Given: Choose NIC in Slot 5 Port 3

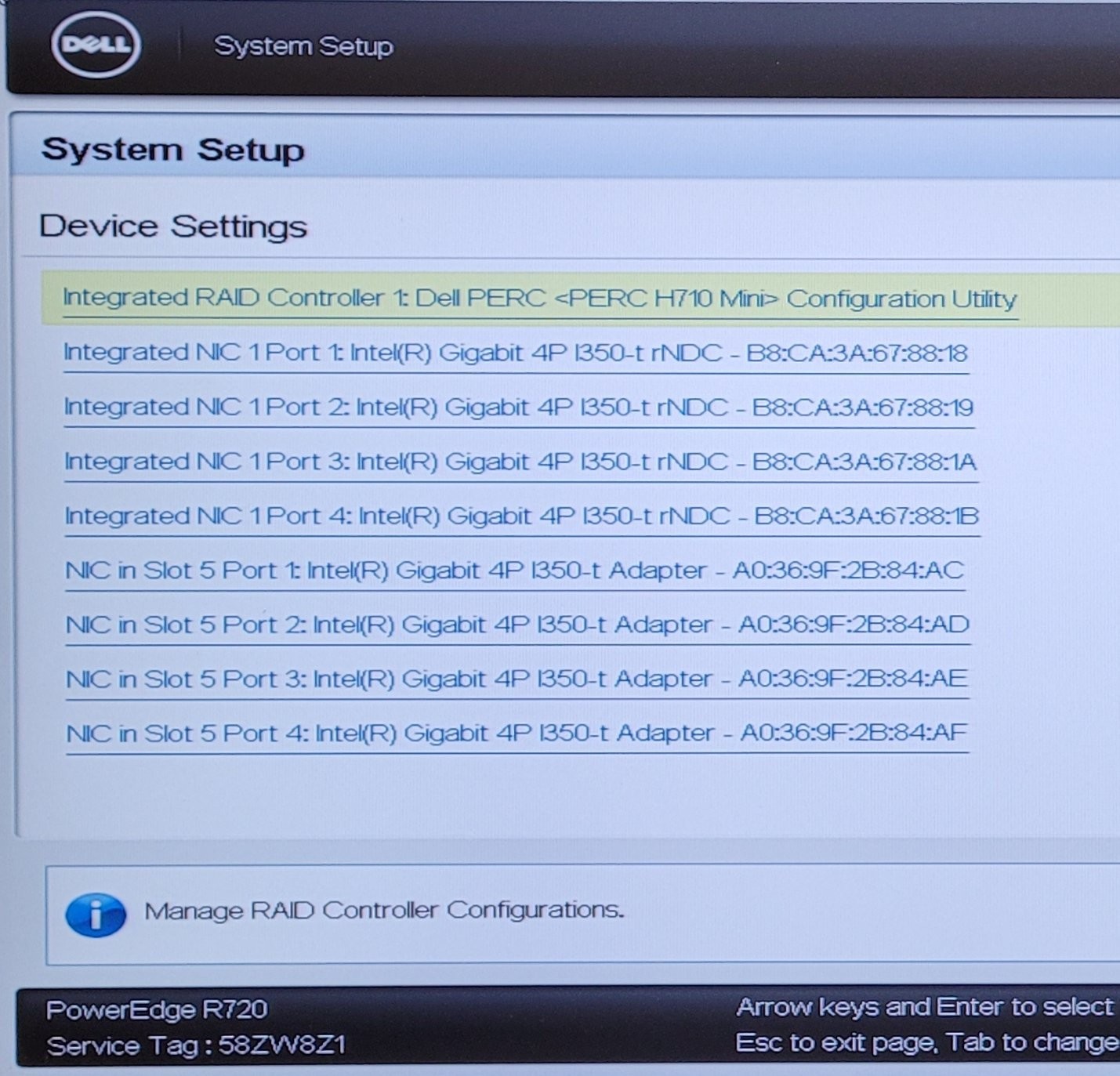Looking at the screenshot, I should click(517, 679).
